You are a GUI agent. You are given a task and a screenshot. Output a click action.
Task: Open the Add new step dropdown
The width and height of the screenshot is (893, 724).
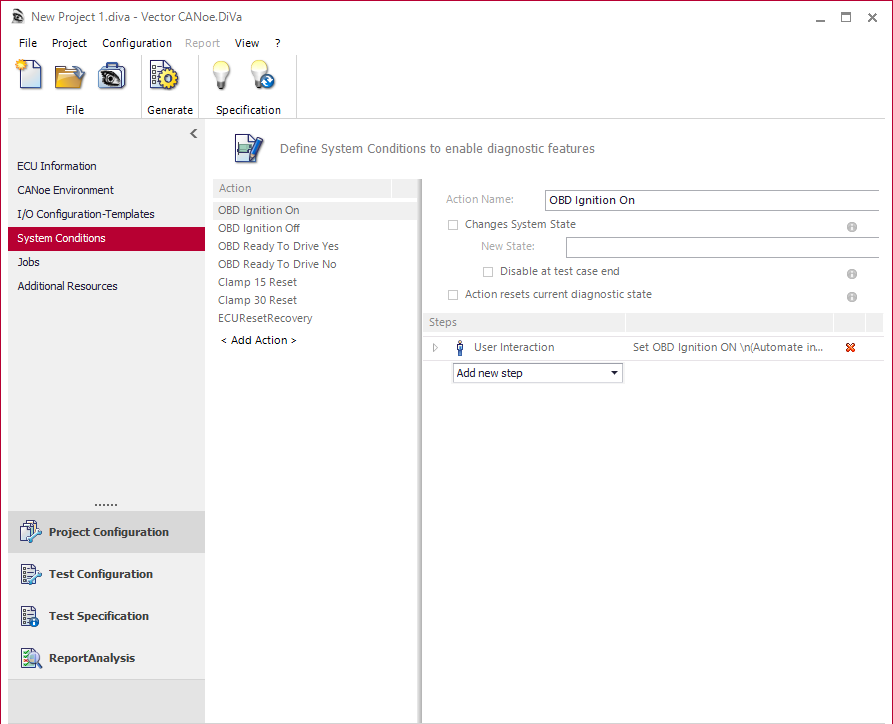(538, 373)
